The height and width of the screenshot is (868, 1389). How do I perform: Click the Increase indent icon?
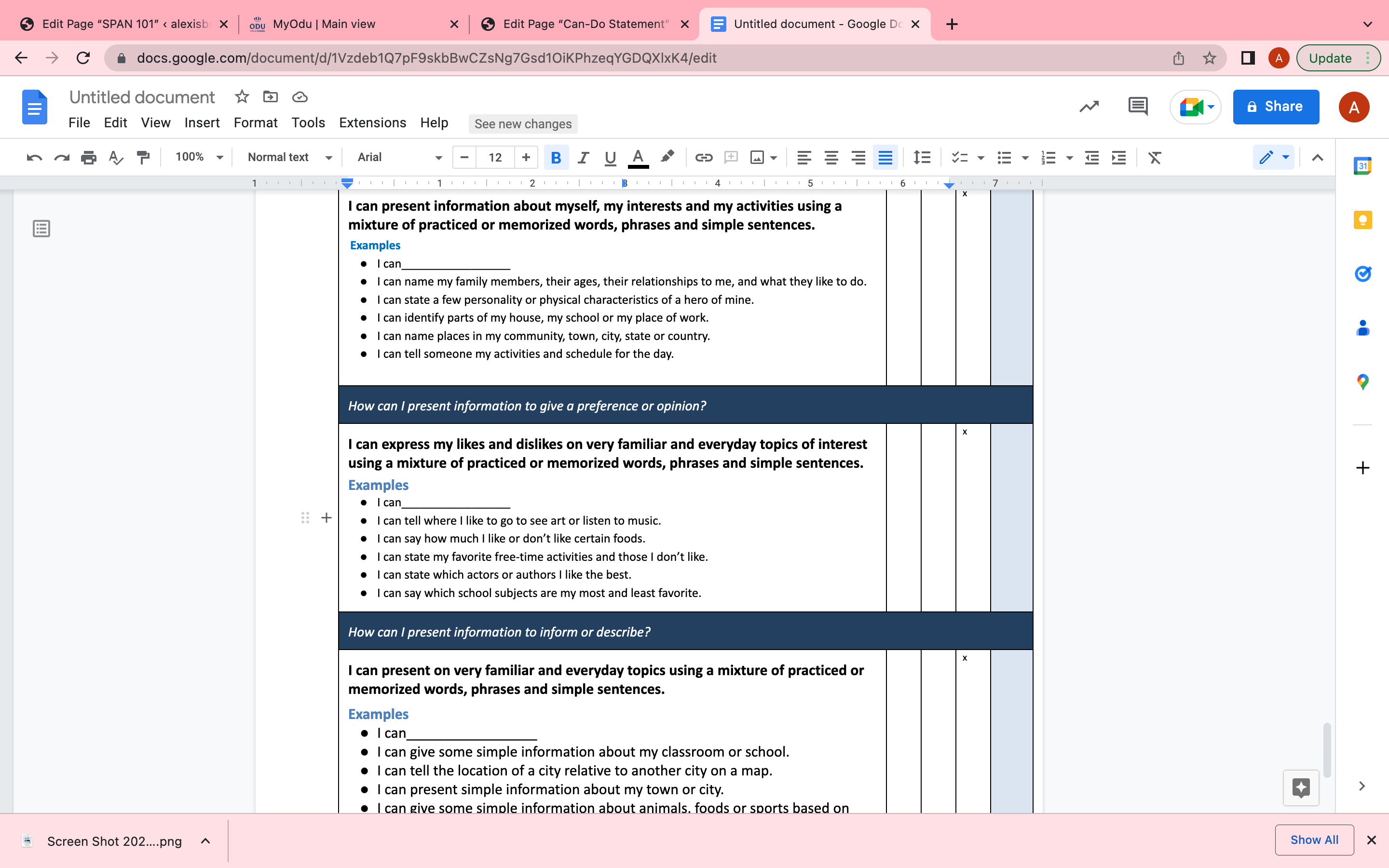click(1118, 157)
